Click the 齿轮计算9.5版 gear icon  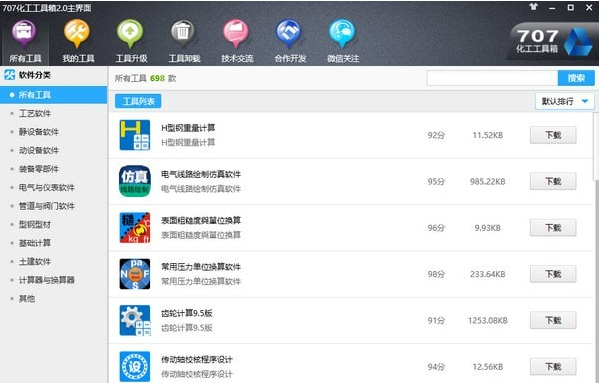click(x=135, y=320)
